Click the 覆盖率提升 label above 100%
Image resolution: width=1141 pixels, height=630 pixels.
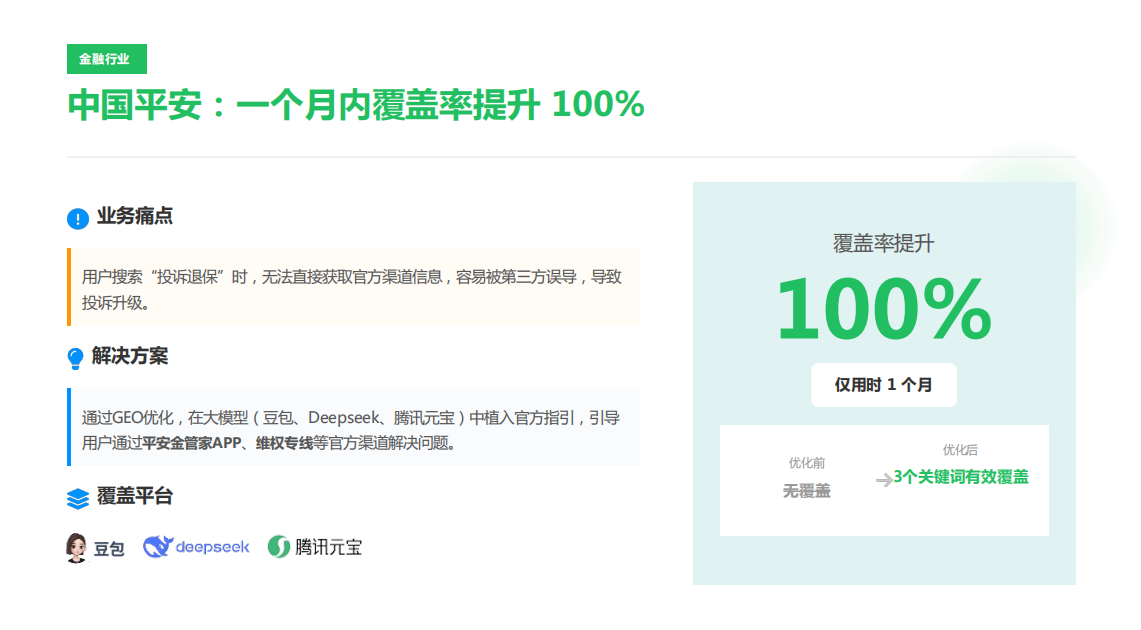883,243
